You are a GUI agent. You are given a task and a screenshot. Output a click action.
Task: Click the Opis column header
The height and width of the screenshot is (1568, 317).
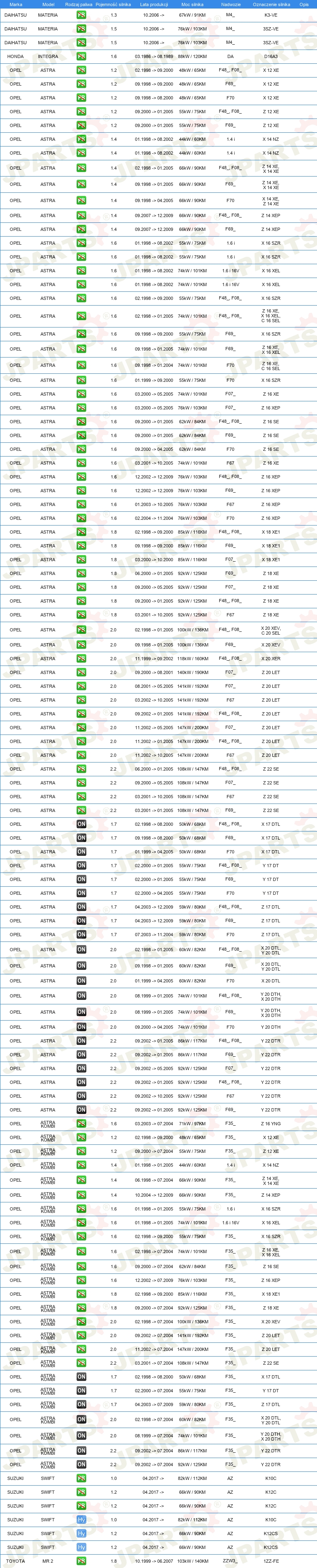pyautogui.click(x=304, y=4)
